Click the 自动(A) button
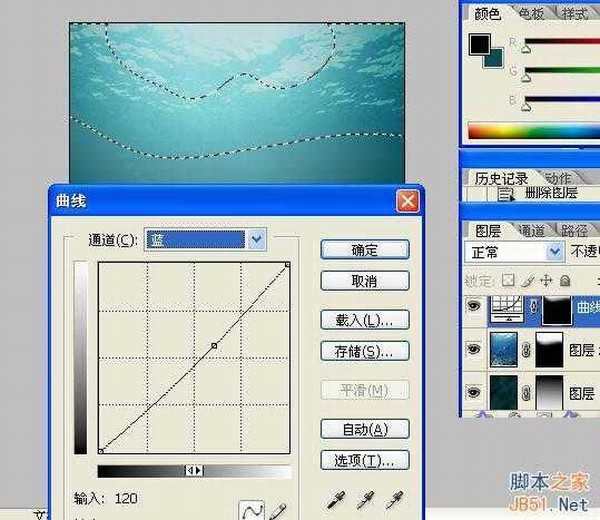600x520 pixels. pos(365,429)
